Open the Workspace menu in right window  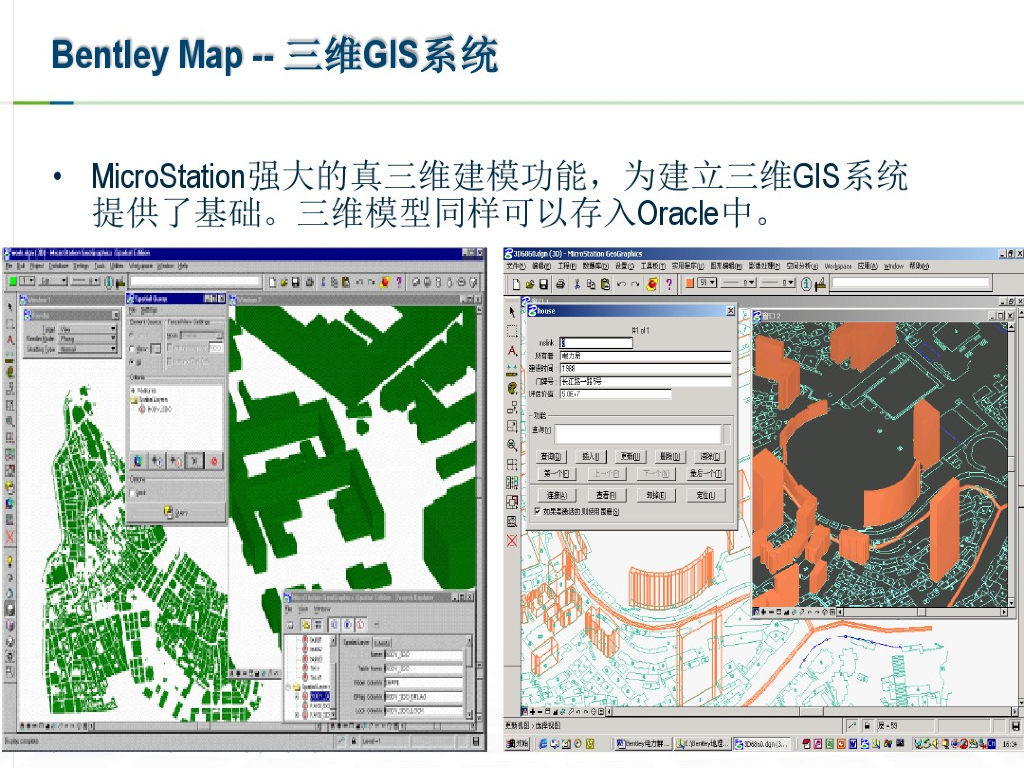(837, 267)
